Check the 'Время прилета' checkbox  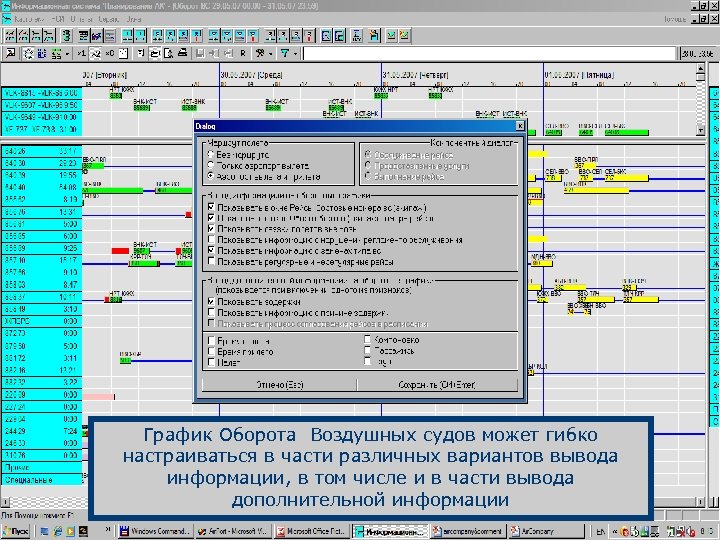(x=211, y=352)
